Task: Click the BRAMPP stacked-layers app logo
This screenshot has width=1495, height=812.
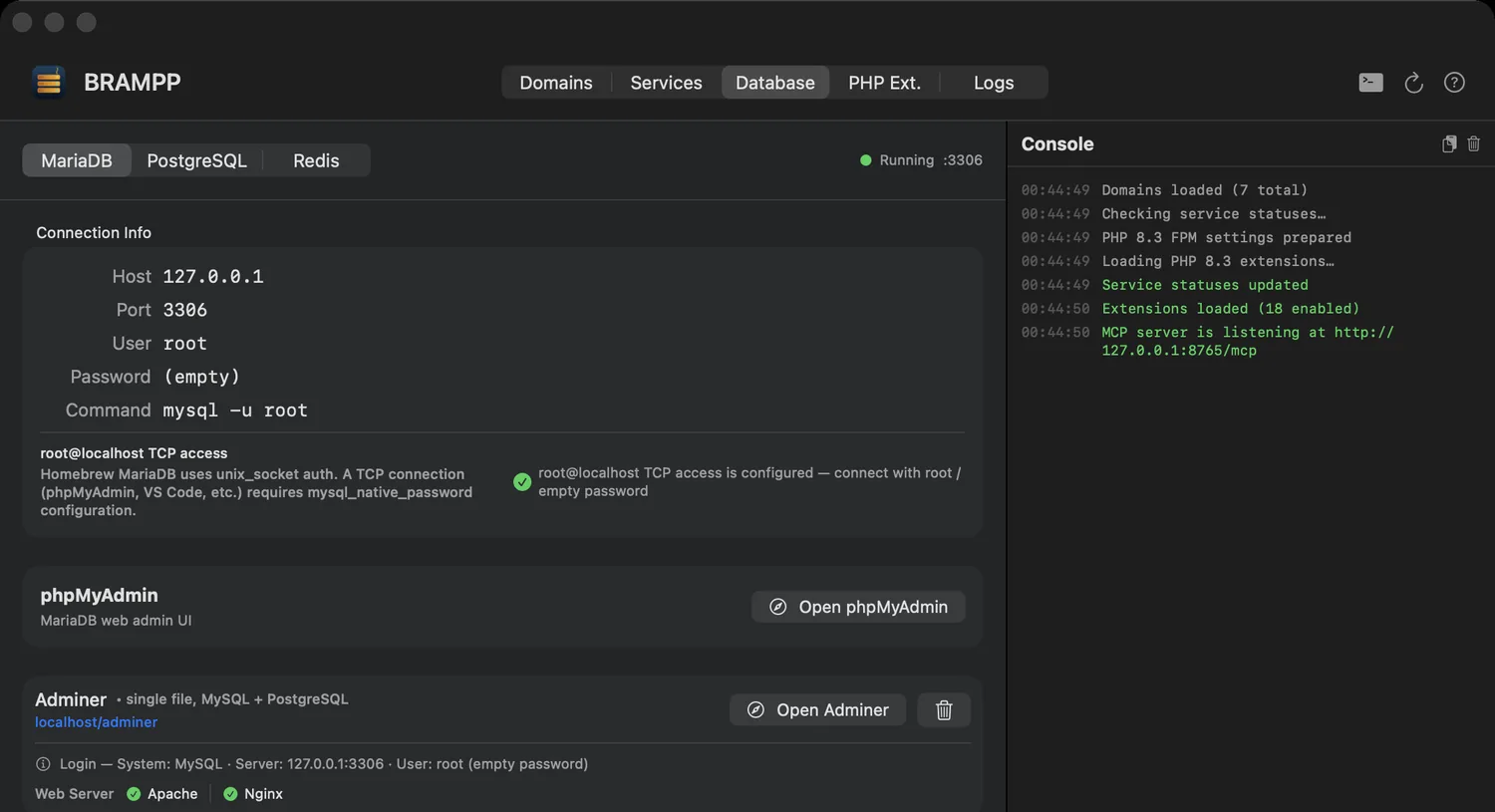Action: click(48, 83)
